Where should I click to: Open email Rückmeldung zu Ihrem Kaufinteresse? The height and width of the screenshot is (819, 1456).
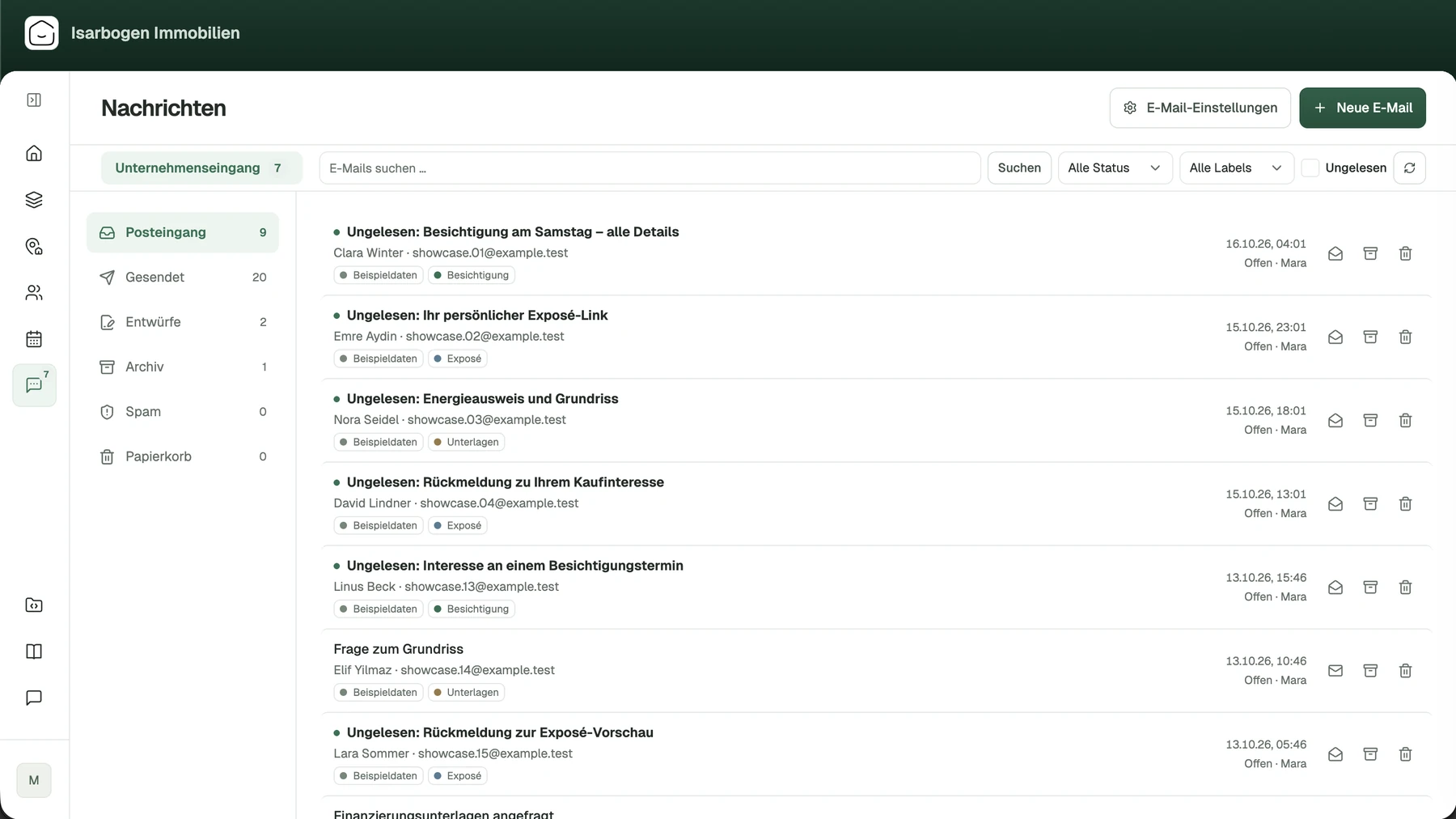coord(506,482)
